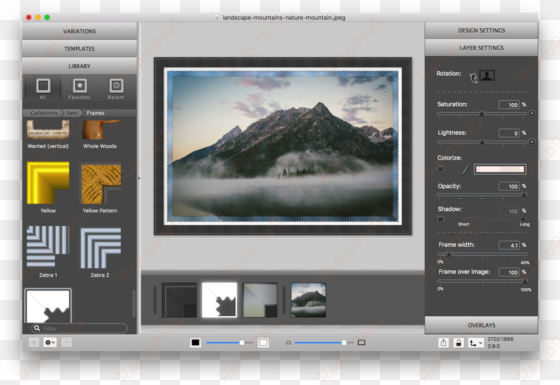This screenshot has width=560, height=385.
Task: Pick colorize color with the eyedropper
Action: [465, 169]
